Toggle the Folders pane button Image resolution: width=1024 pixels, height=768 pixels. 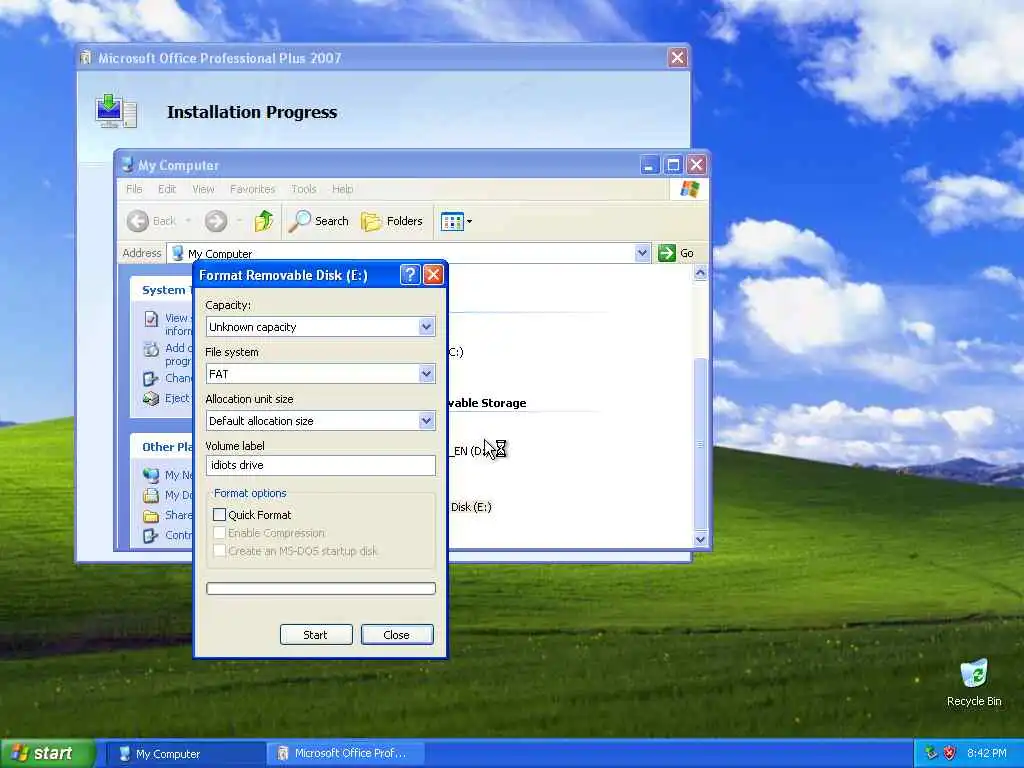pyautogui.click(x=392, y=221)
